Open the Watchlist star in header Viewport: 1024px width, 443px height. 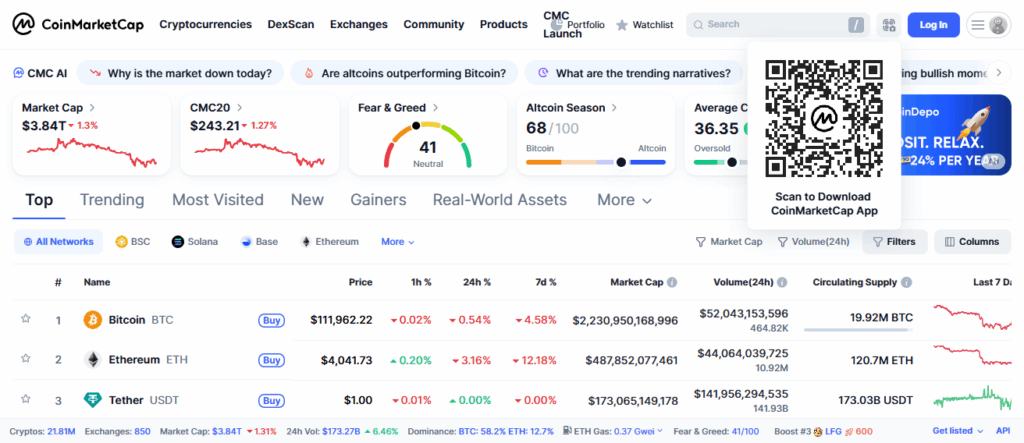622,25
